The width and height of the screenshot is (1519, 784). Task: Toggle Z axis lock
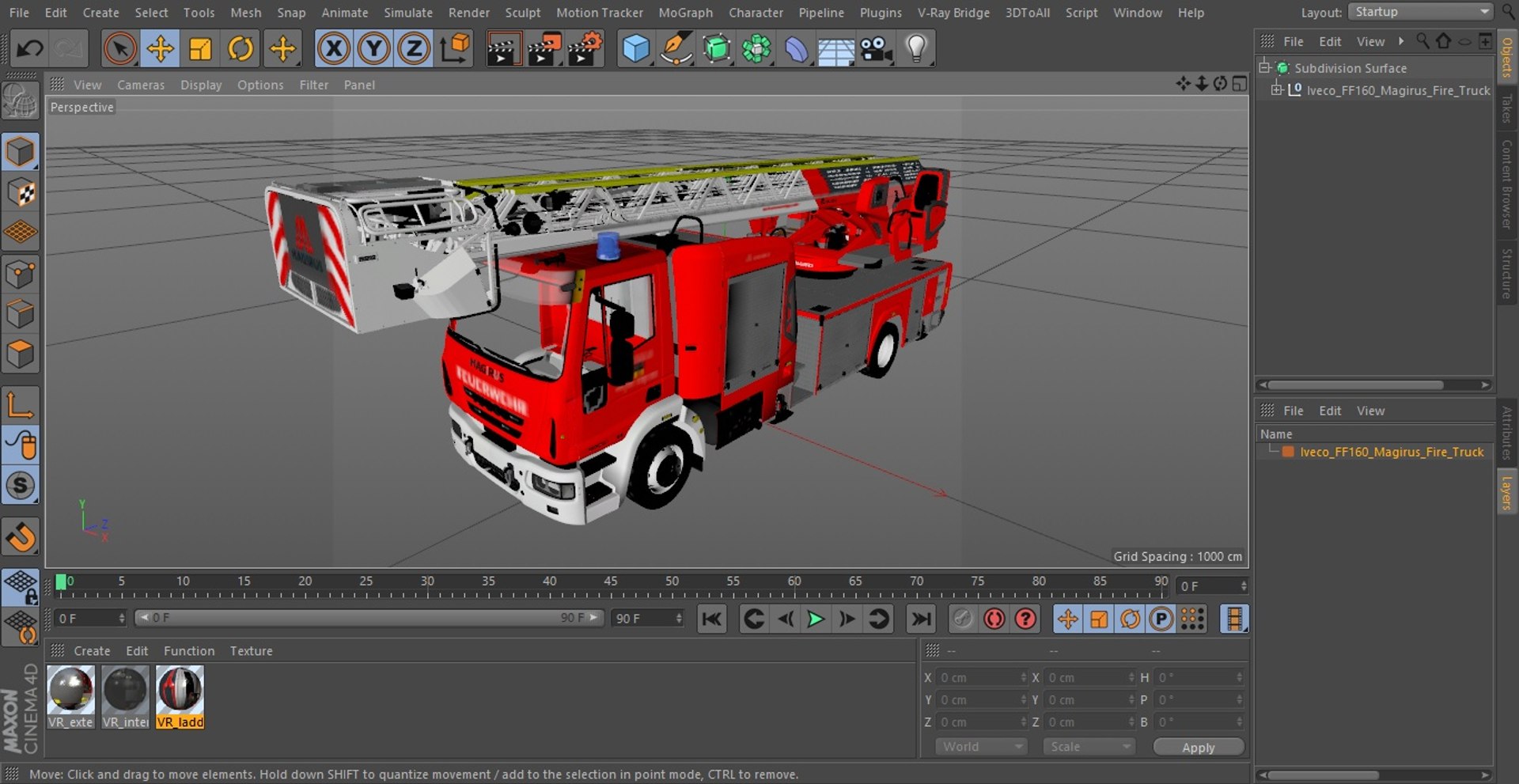(414, 49)
